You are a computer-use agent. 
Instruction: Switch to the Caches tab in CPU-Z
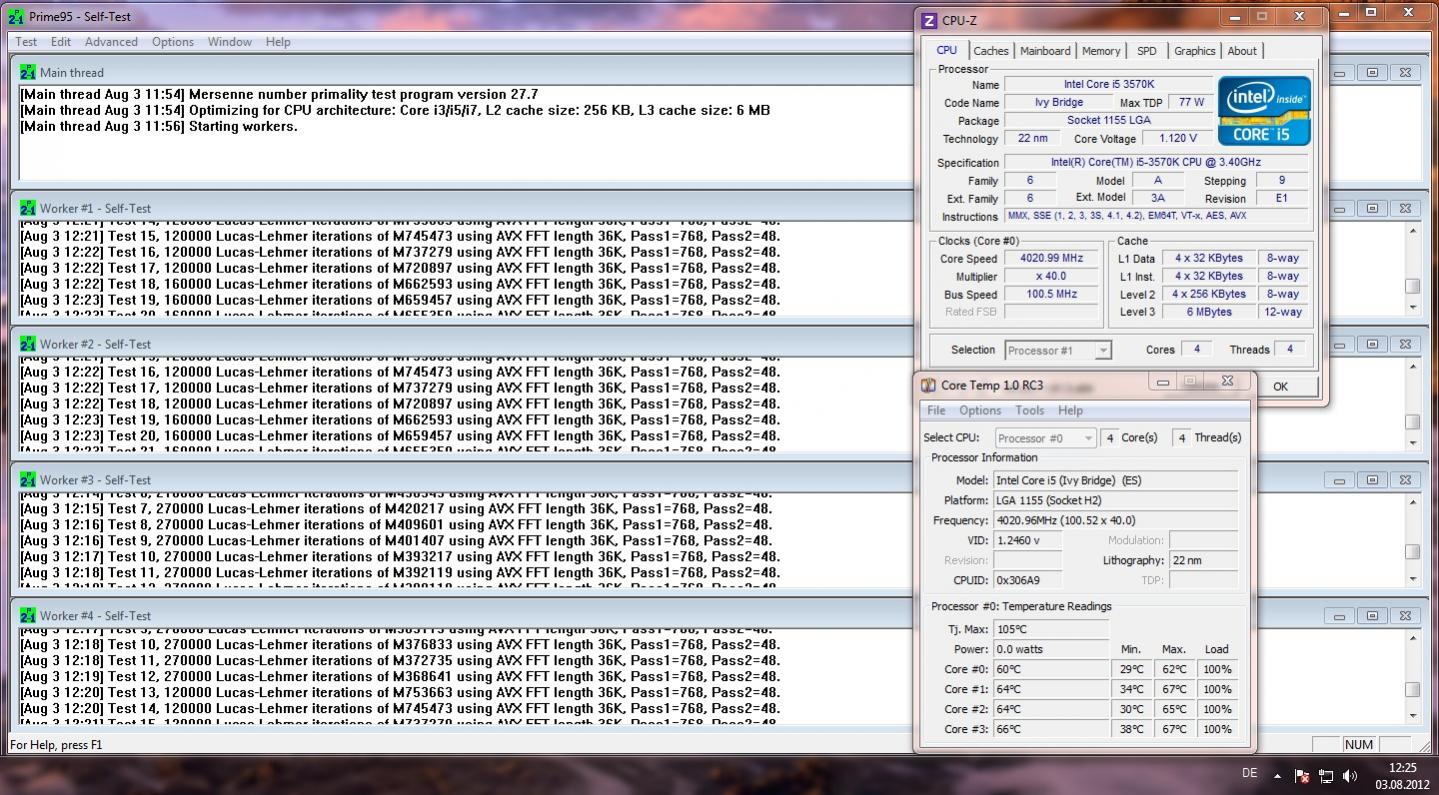point(991,51)
